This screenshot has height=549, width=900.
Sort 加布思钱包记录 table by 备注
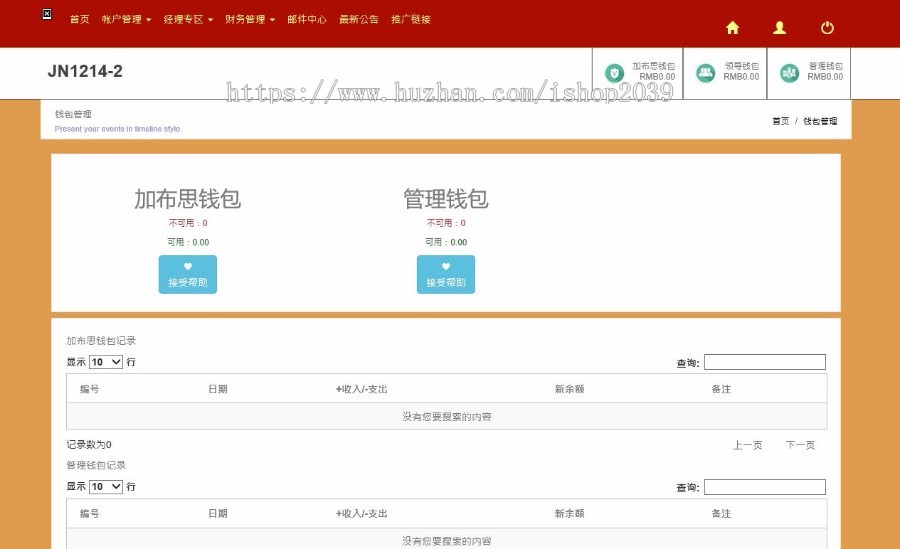[x=721, y=389]
